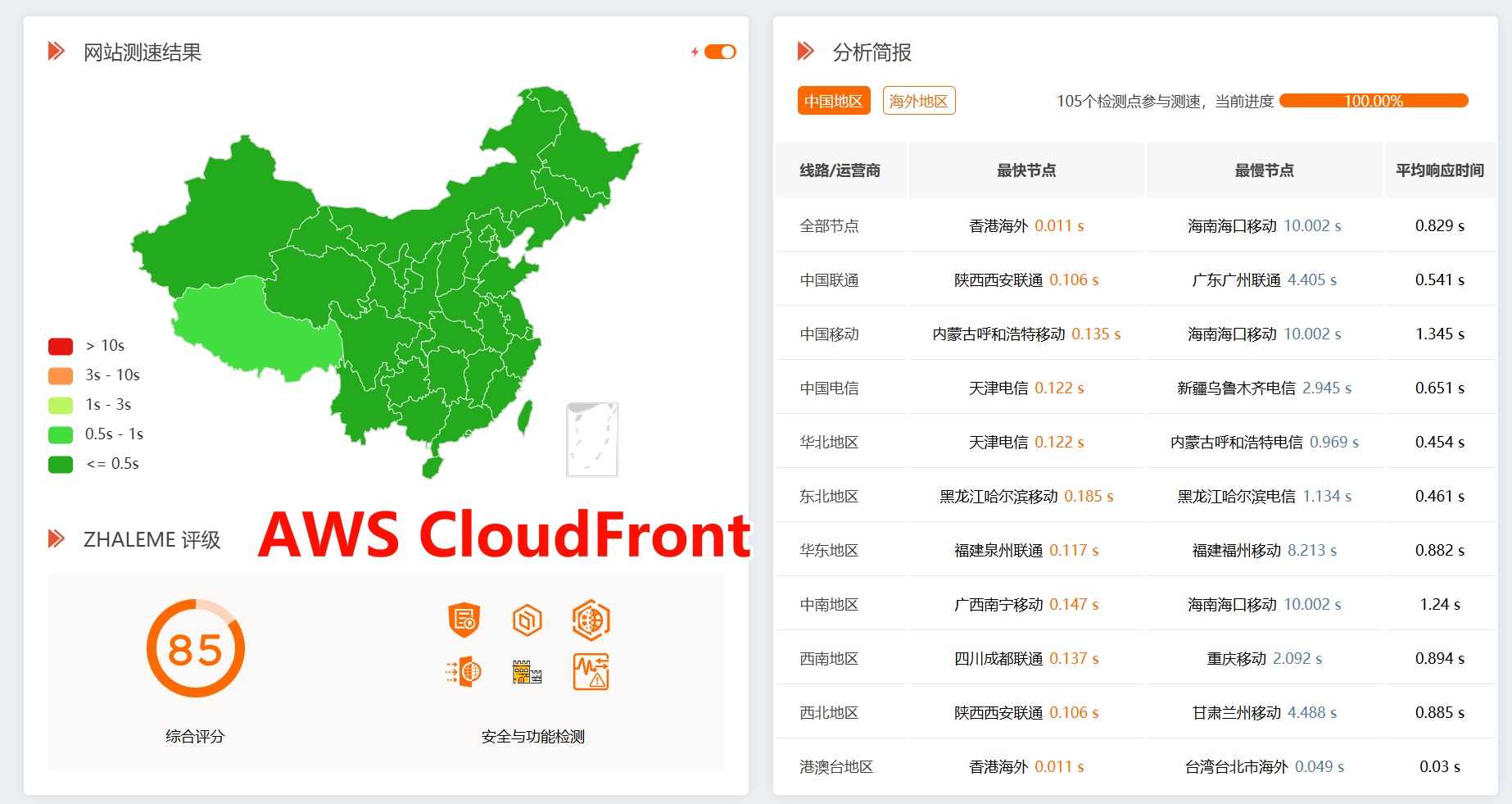Select the 西北地区 row label
This screenshot has width=1512, height=804.
[x=830, y=712]
